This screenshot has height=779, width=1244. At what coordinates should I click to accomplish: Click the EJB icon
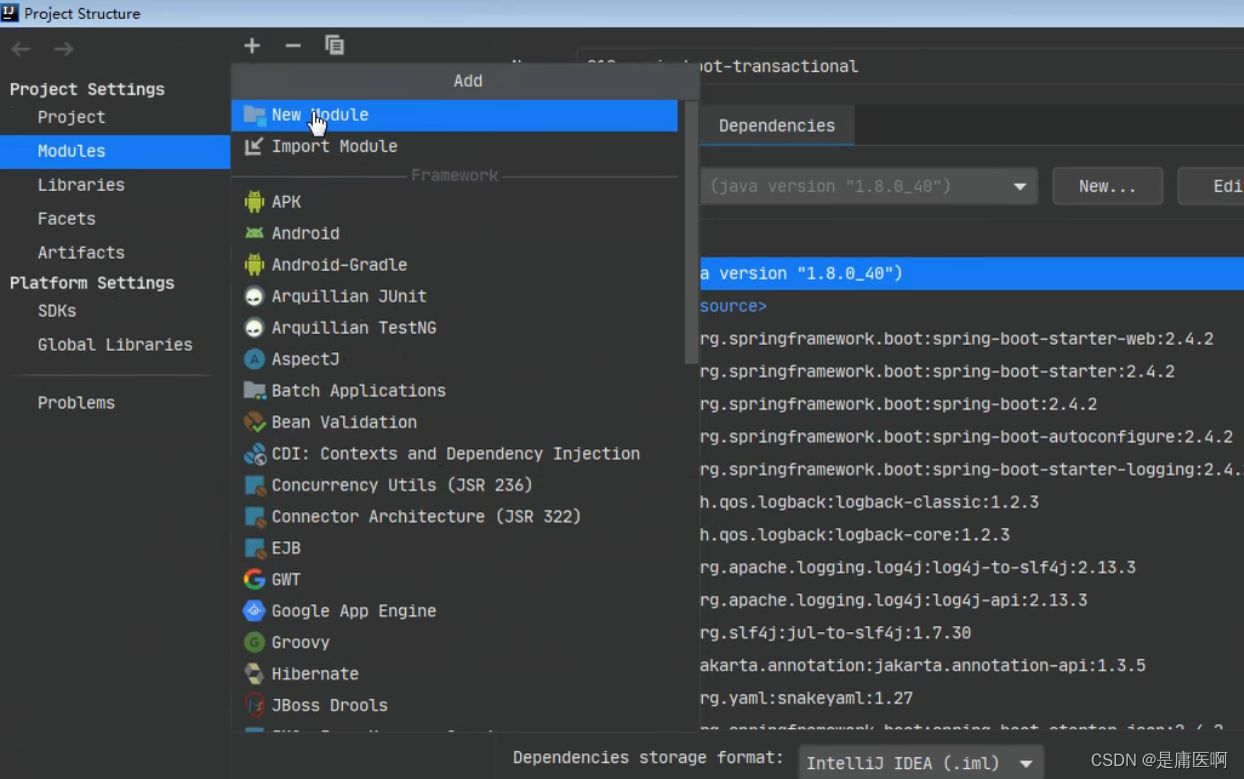coord(254,548)
